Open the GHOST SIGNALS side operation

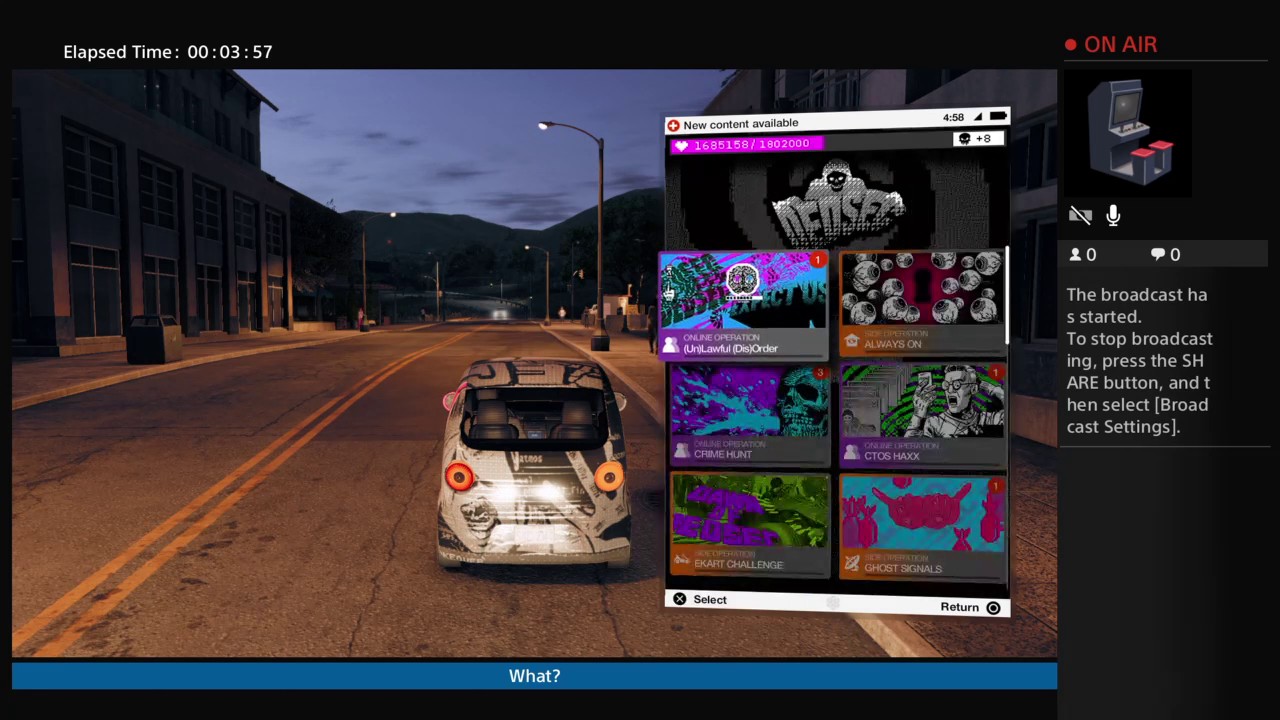pos(922,527)
